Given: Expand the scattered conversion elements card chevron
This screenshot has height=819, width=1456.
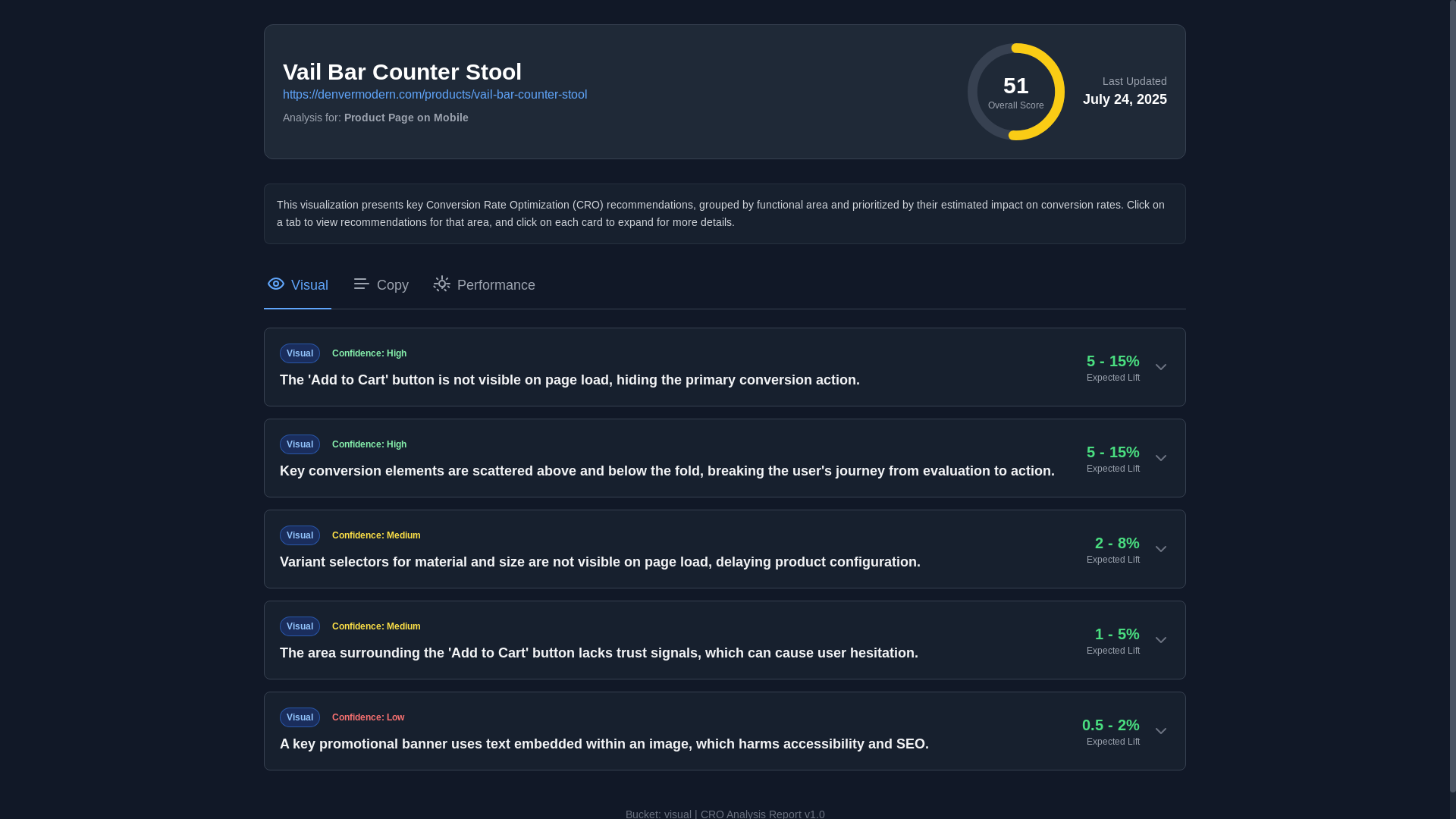Looking at the screenshot, I should point(1160,458).
